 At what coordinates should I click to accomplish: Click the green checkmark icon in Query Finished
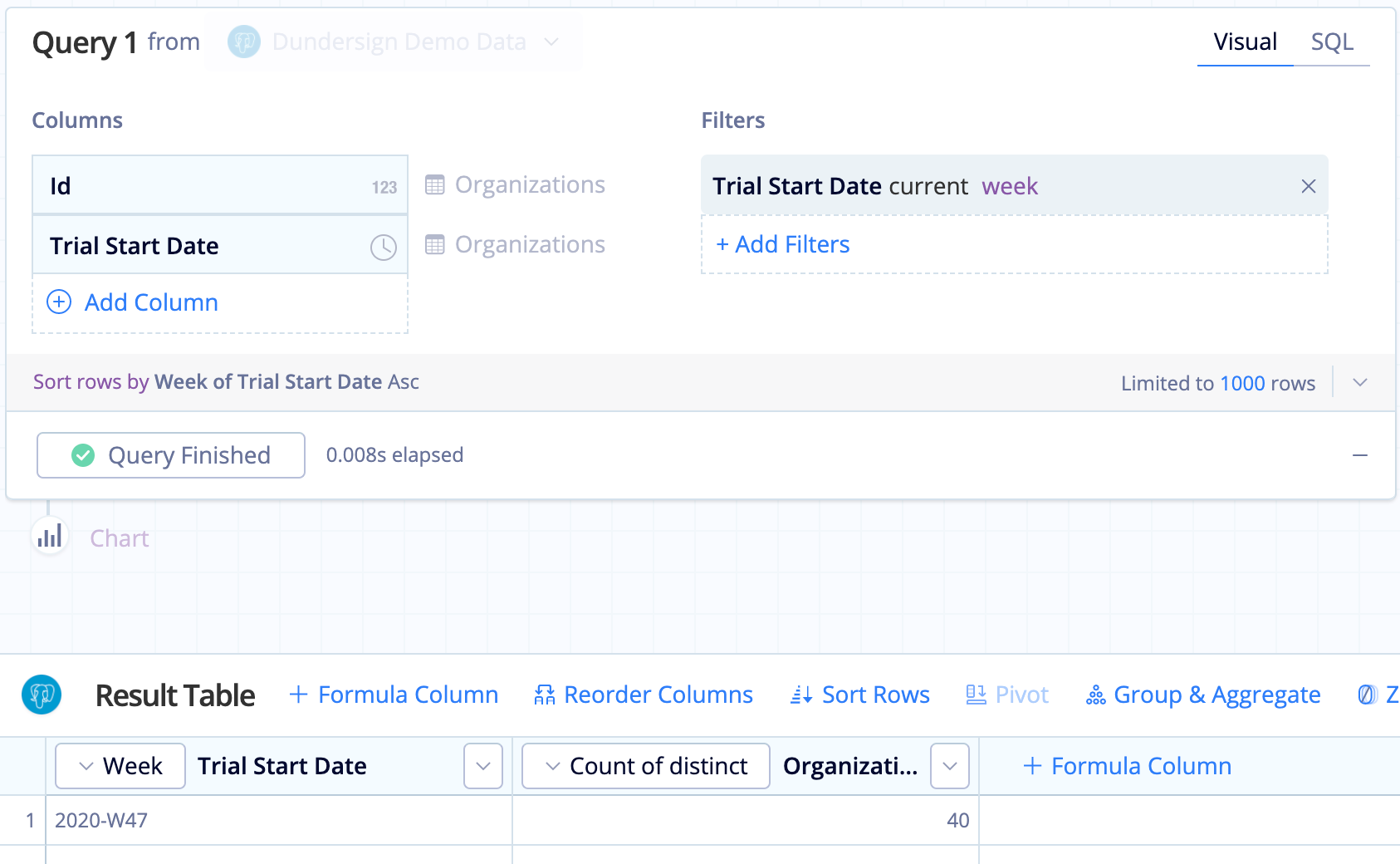coord(83,455)
